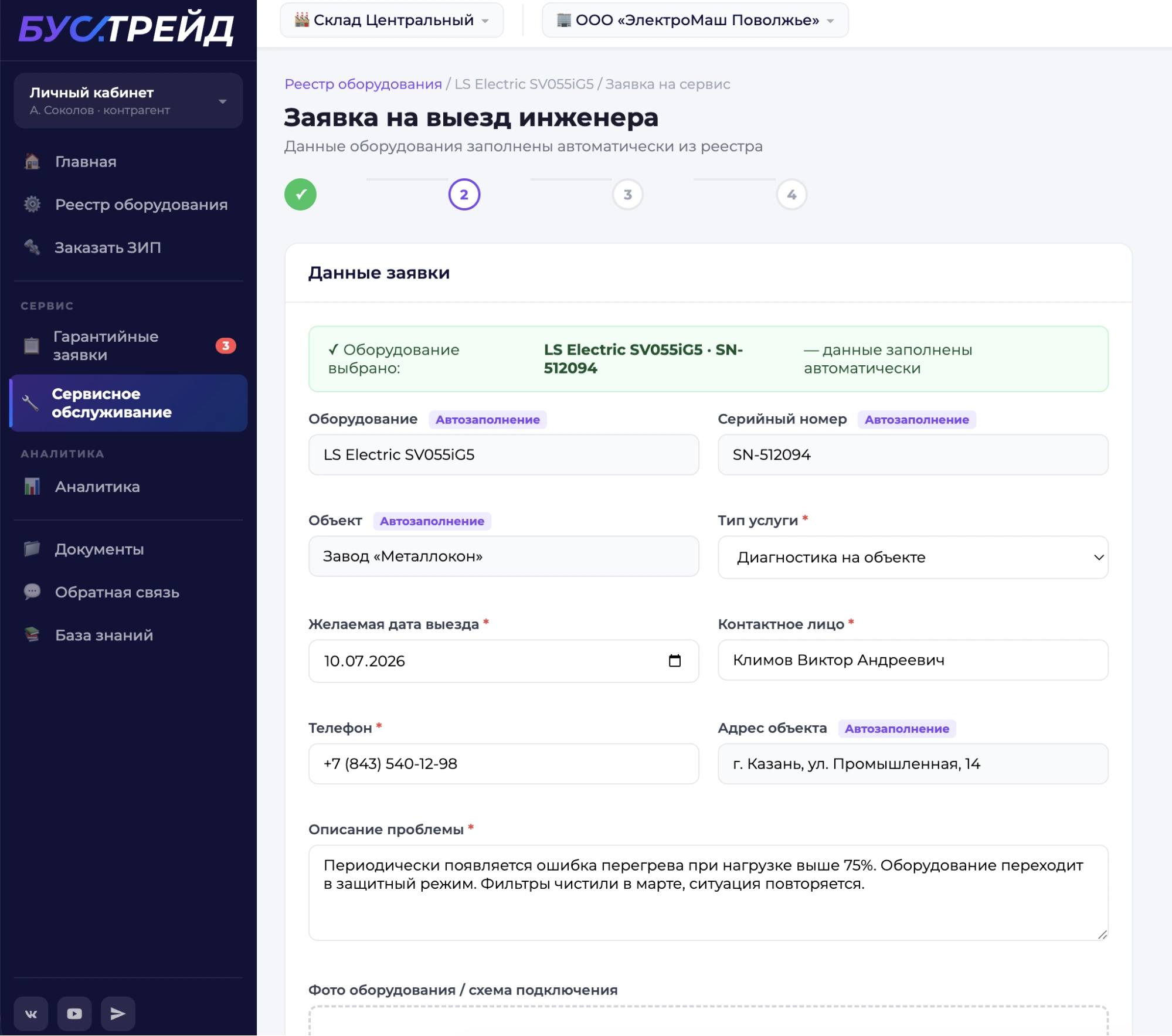Click the Автозаполнение badge next to Объект
The image size is (1172, 1036).
click(432, 521)
